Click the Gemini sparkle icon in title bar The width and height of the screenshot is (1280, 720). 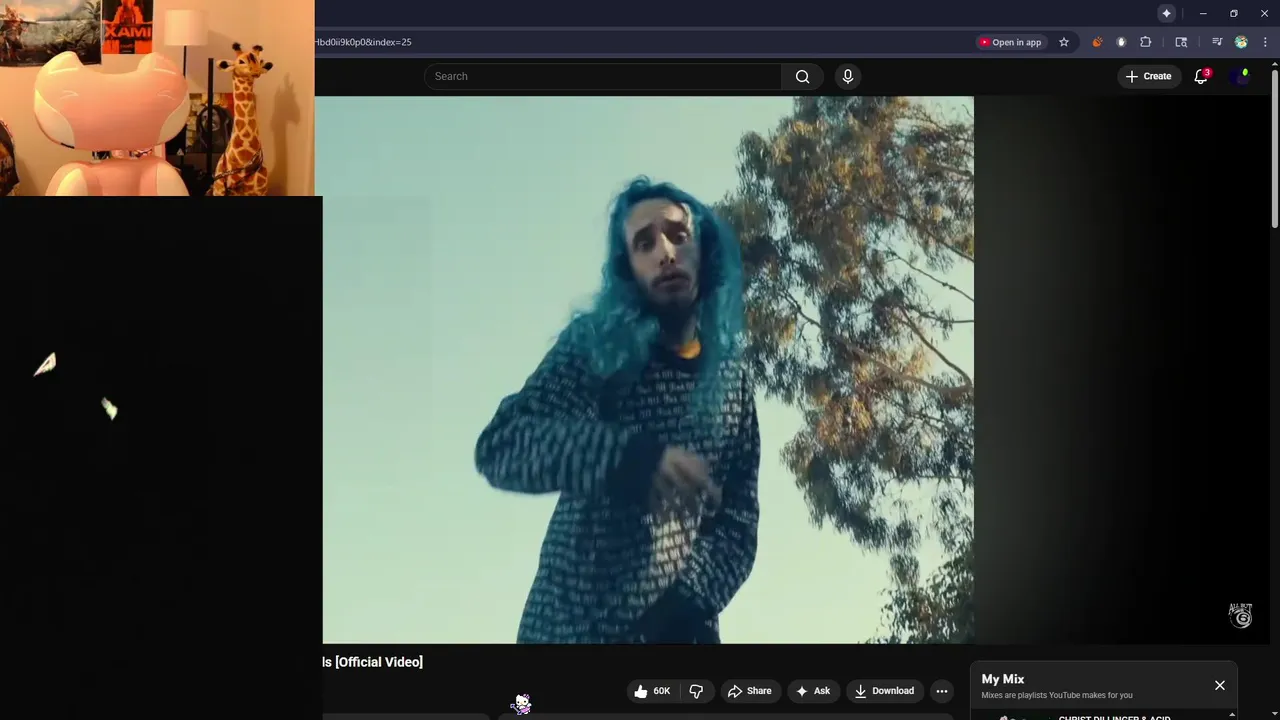[x=1166, y=13]
